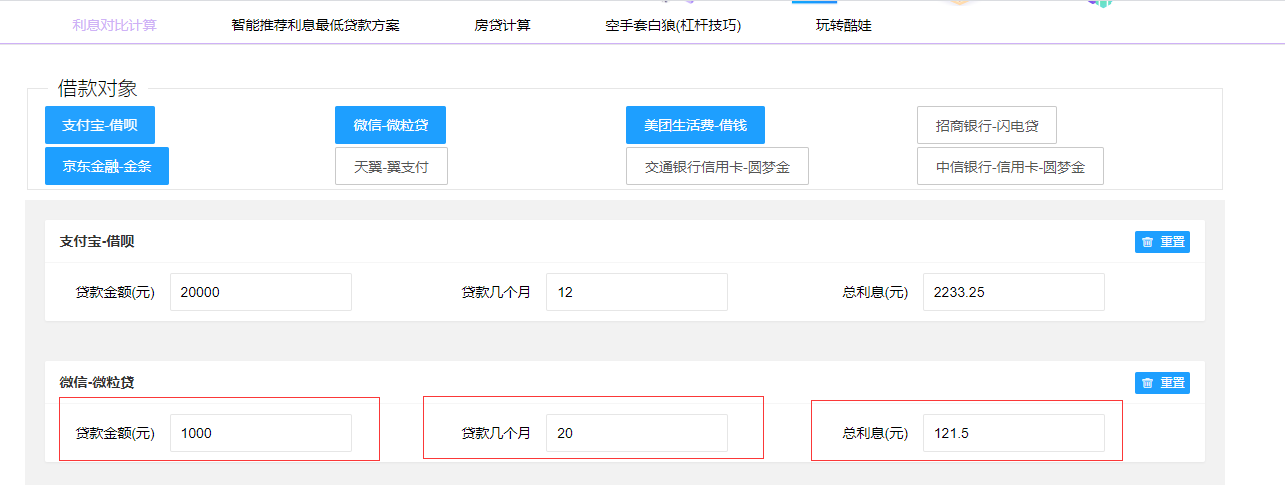Select the 招商银行-闪电贷 lender button
Image resolution: width=1285 pixels, height=485 pixels.
[x=987, y=125]
